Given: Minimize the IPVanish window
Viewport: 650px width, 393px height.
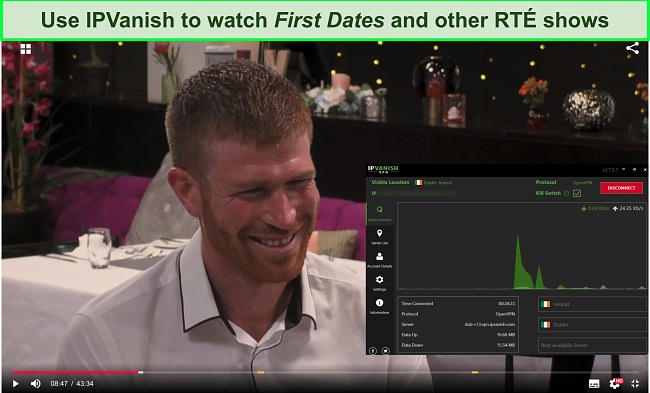Looking at the screenshot, I should pos(624,170).
